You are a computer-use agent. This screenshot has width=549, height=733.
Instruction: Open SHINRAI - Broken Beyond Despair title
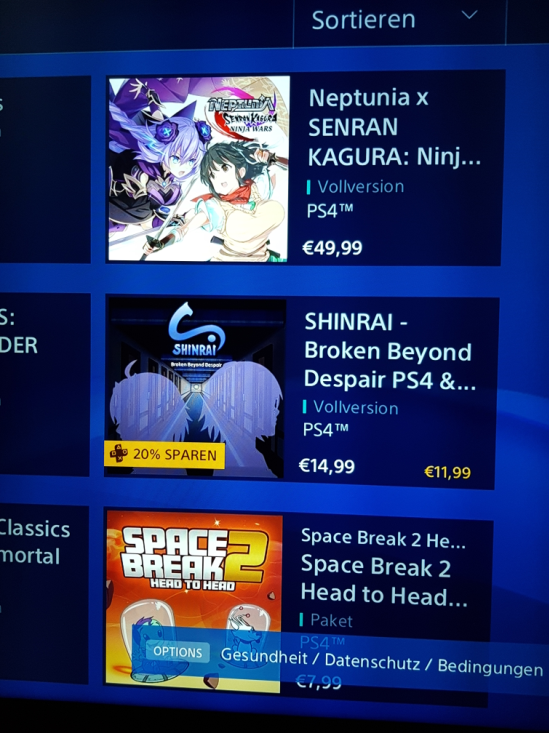[x=390, y=351]
